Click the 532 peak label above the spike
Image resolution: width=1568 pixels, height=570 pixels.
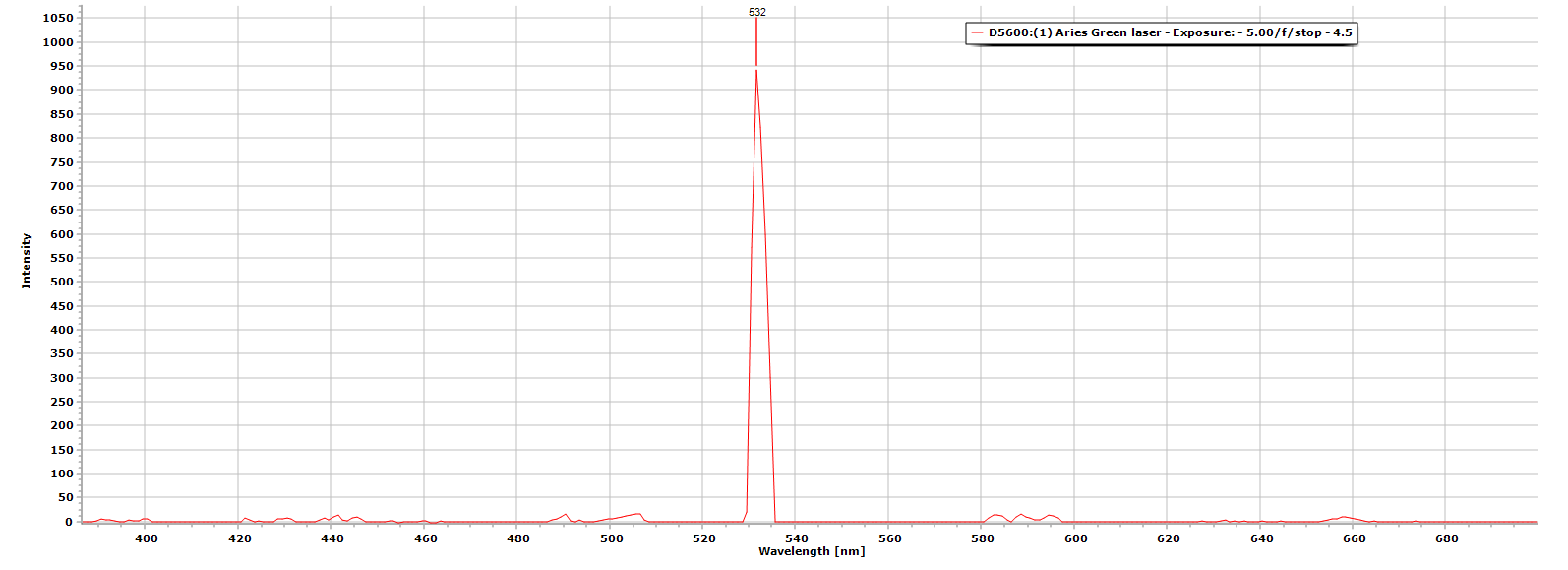point(756,12)
